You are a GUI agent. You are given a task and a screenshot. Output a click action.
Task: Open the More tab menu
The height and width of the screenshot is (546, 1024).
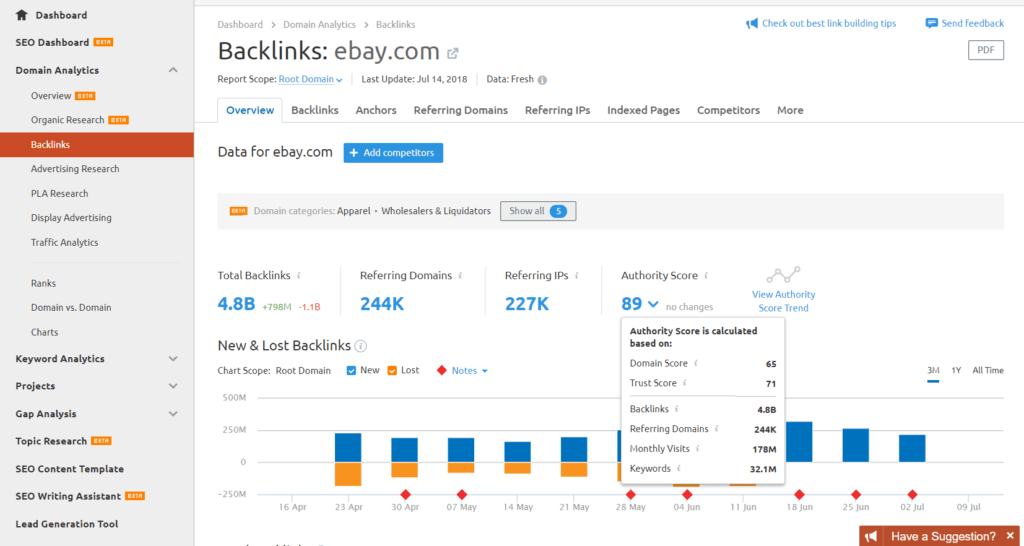pos(790,110)
